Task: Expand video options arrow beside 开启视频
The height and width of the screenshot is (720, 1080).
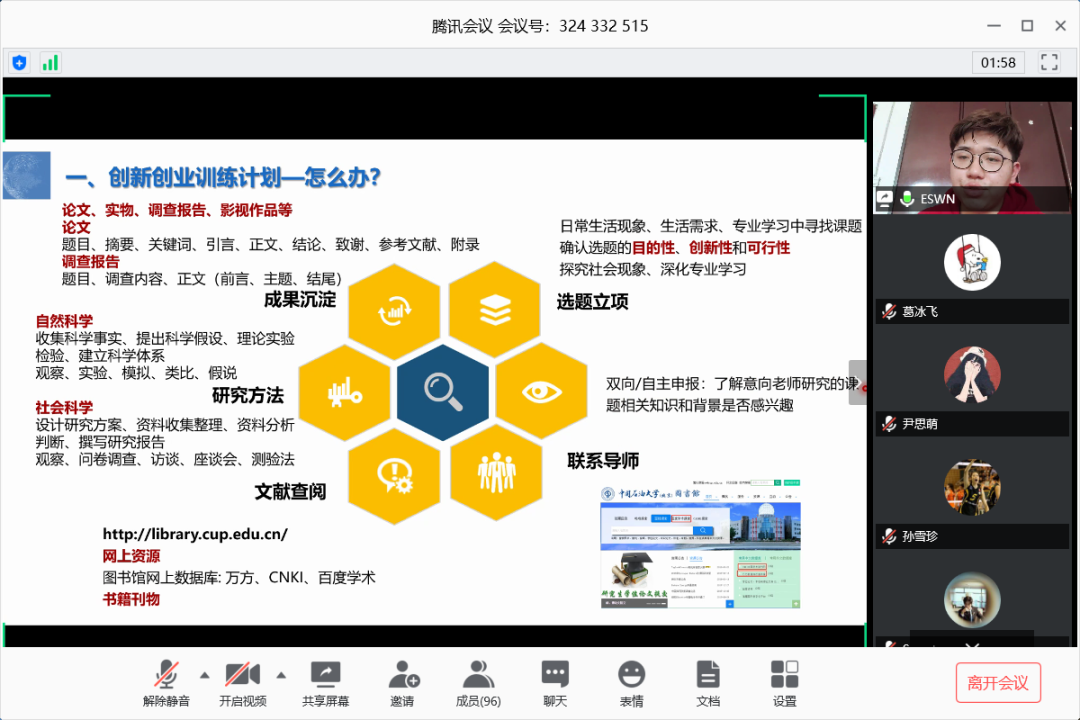Action: [281, 673]
